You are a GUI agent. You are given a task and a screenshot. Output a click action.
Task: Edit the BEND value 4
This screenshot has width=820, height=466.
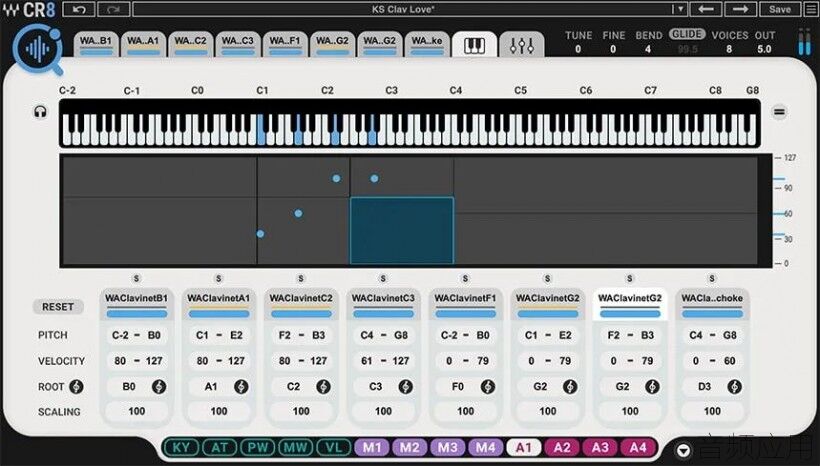648,49
